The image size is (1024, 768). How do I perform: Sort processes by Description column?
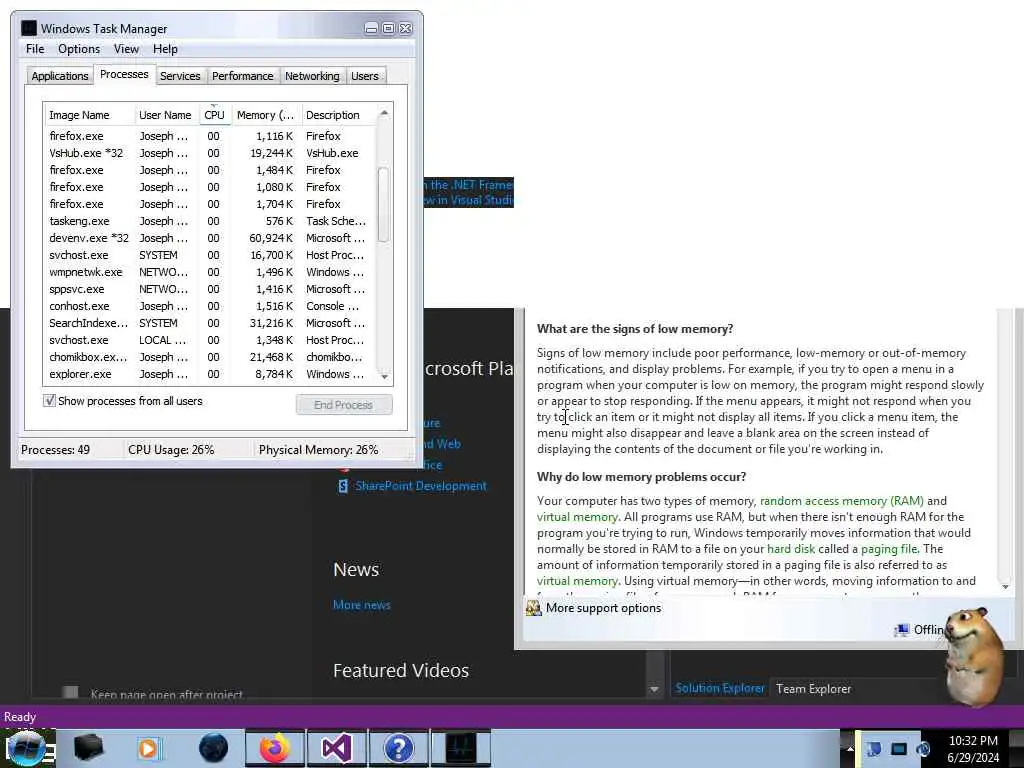click(x=340, y=115)
